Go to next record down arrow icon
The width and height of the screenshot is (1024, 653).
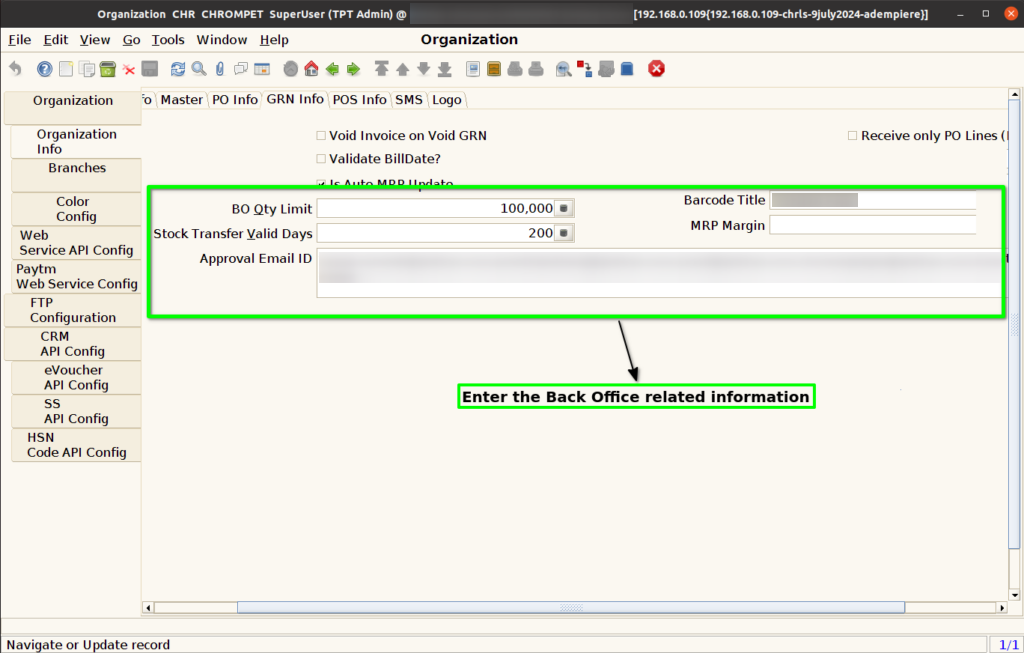(424, 69)
